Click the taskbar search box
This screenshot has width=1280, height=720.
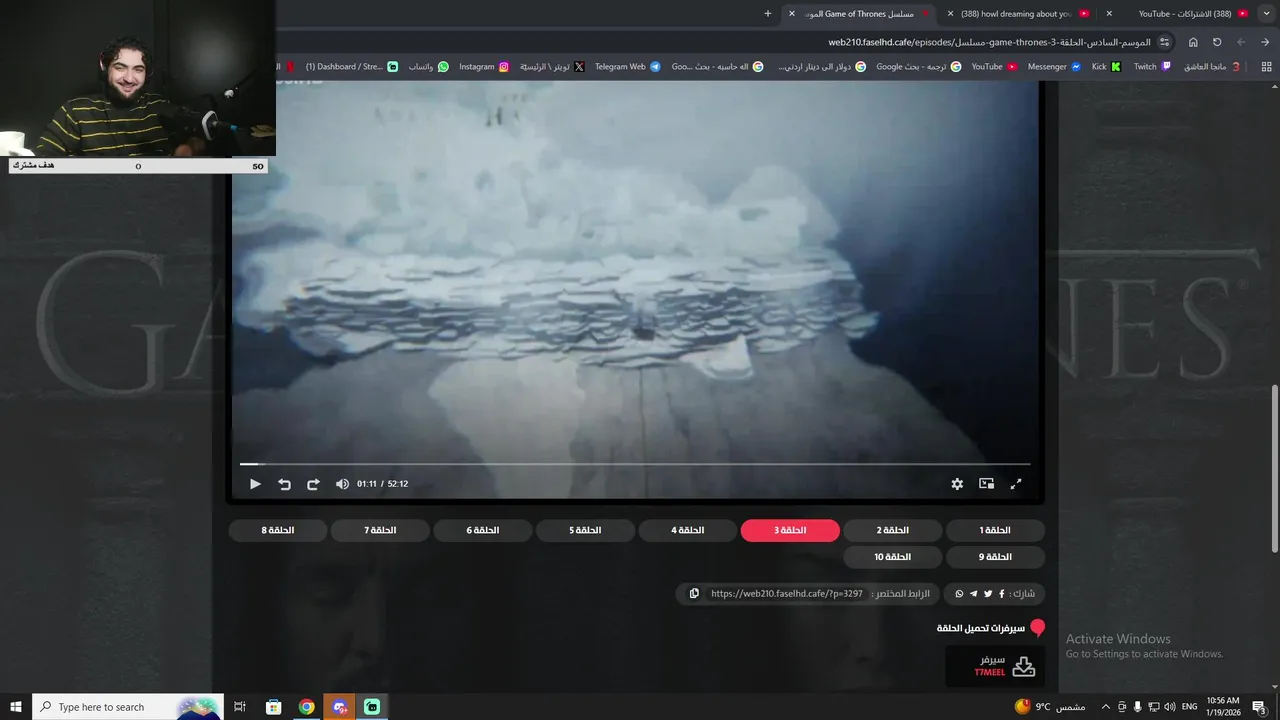[x=128, y=707]
